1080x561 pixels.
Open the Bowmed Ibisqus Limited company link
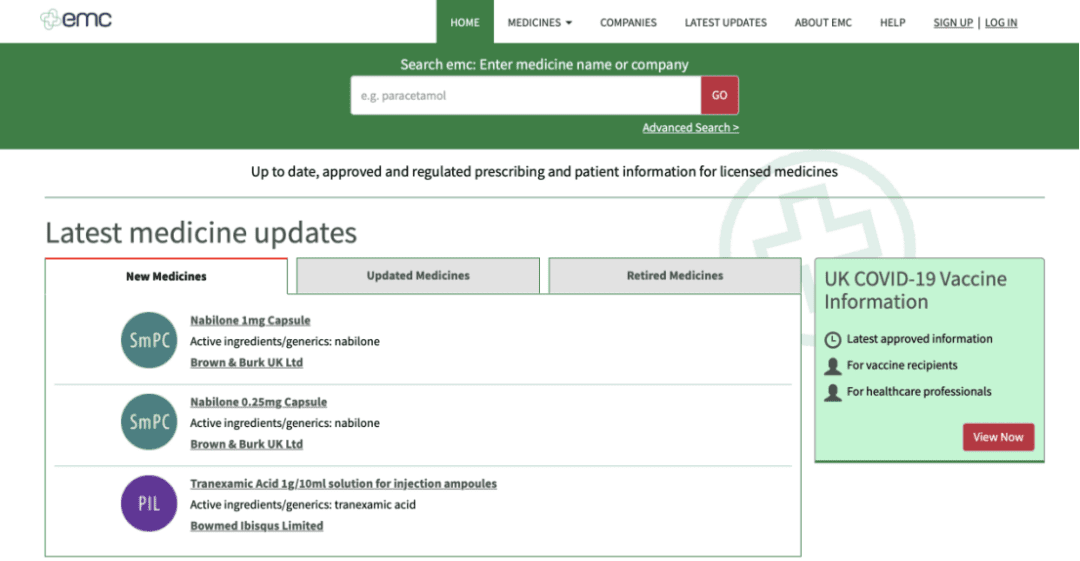tap(256, 525)
